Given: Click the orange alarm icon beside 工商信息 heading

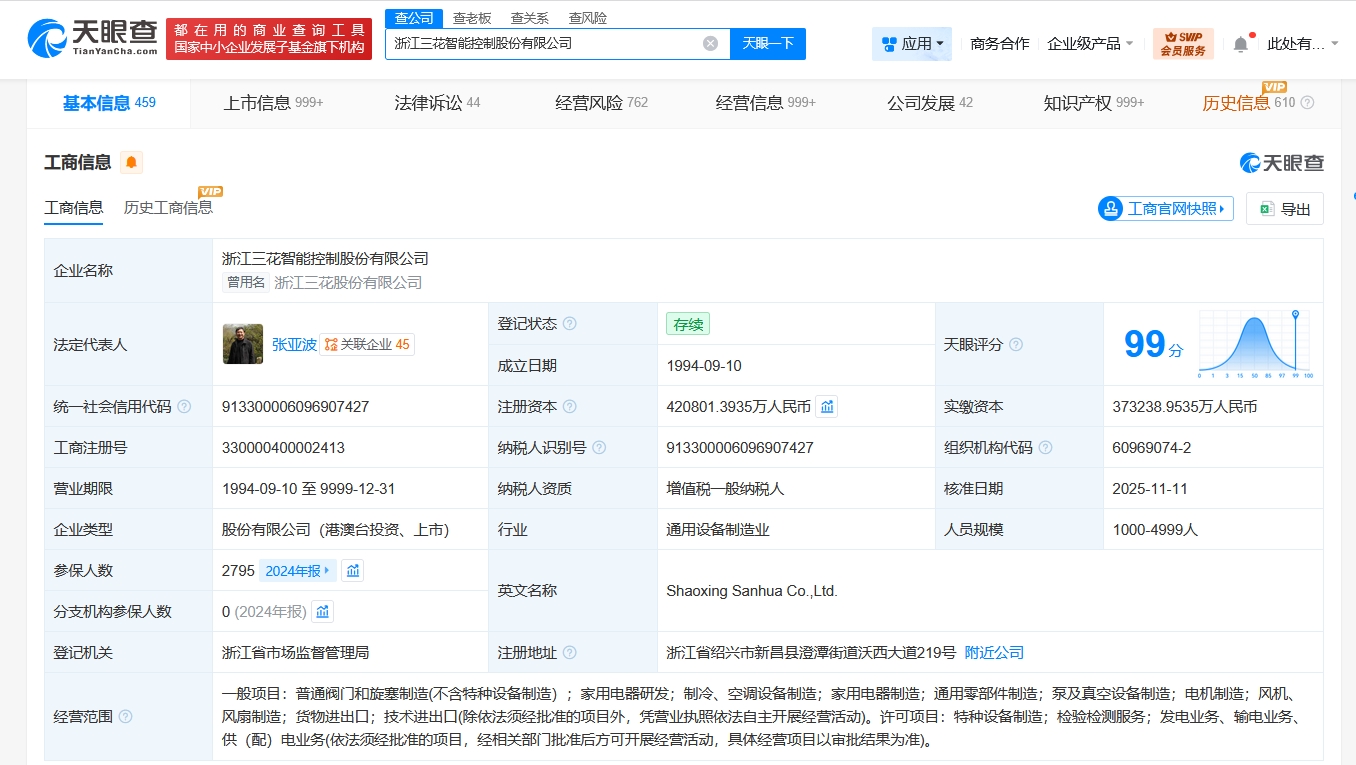Looking at the screenshot, I should click(x=131, y=161).
